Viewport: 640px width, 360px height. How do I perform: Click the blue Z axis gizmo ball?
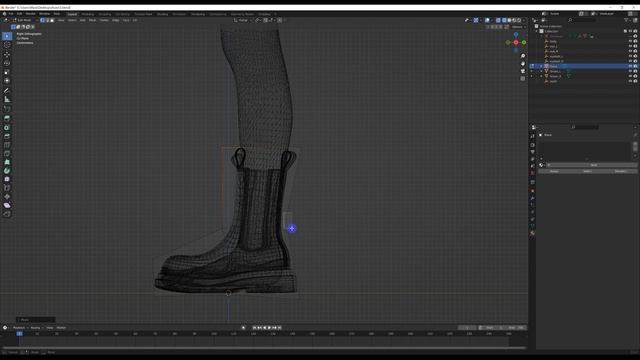(516, 35)
